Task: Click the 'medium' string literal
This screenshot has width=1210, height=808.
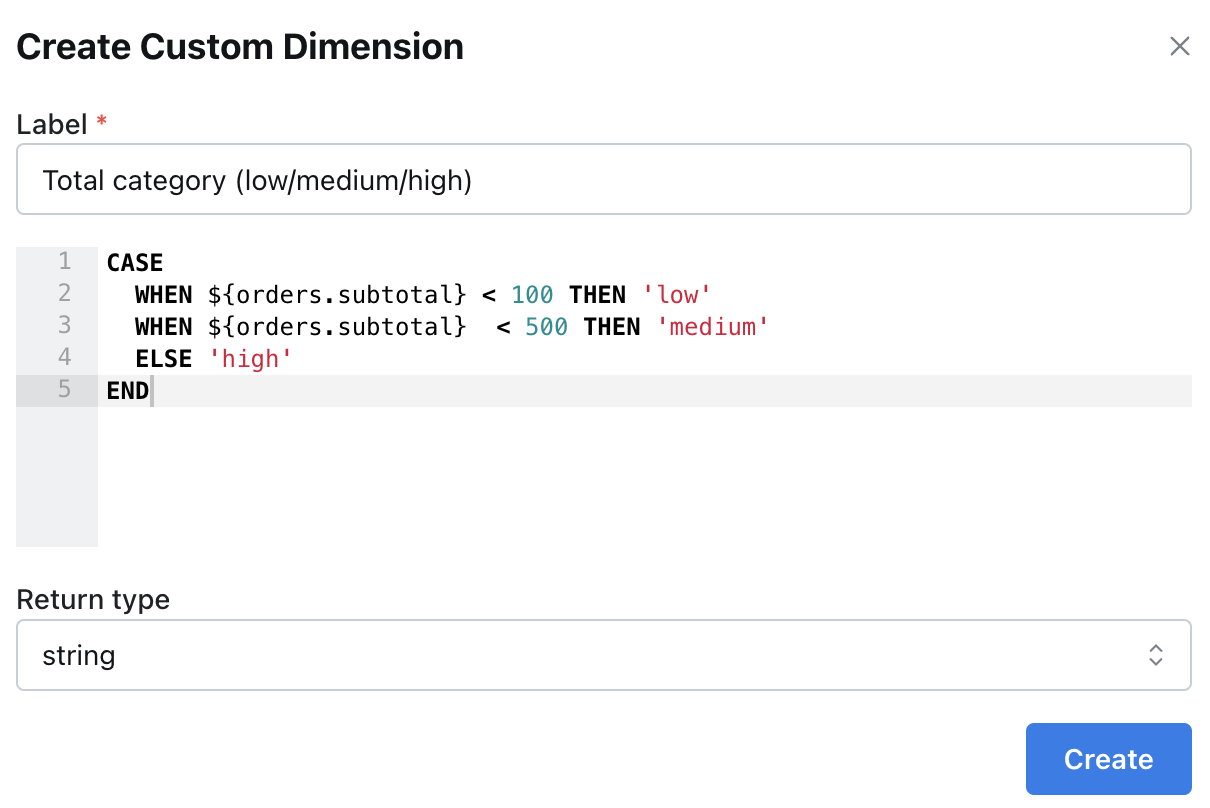Action: (x=713, y=327)
